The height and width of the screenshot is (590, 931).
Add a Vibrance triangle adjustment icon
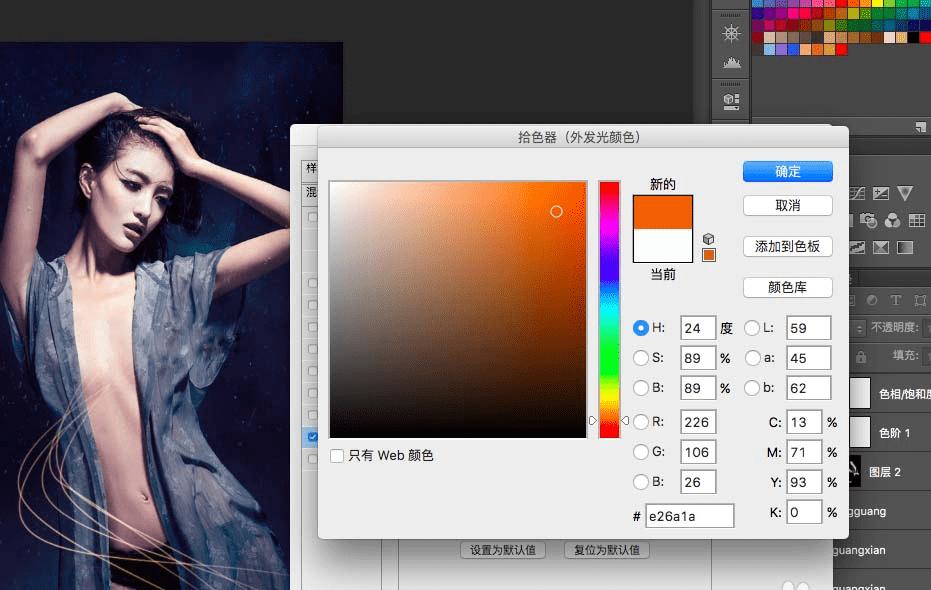[905, 193]
